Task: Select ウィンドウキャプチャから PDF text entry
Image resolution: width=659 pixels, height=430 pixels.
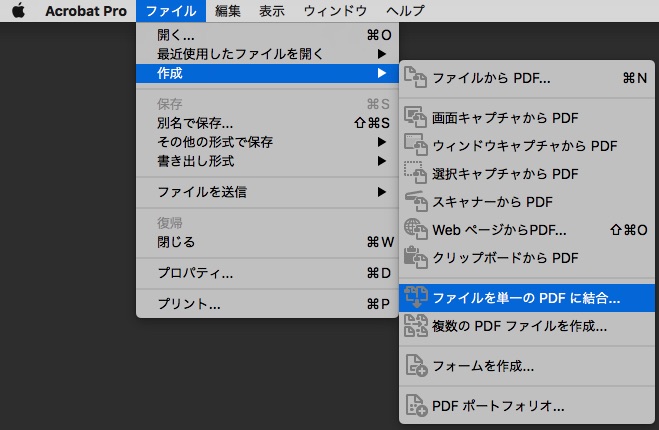Action: (525, 146)
